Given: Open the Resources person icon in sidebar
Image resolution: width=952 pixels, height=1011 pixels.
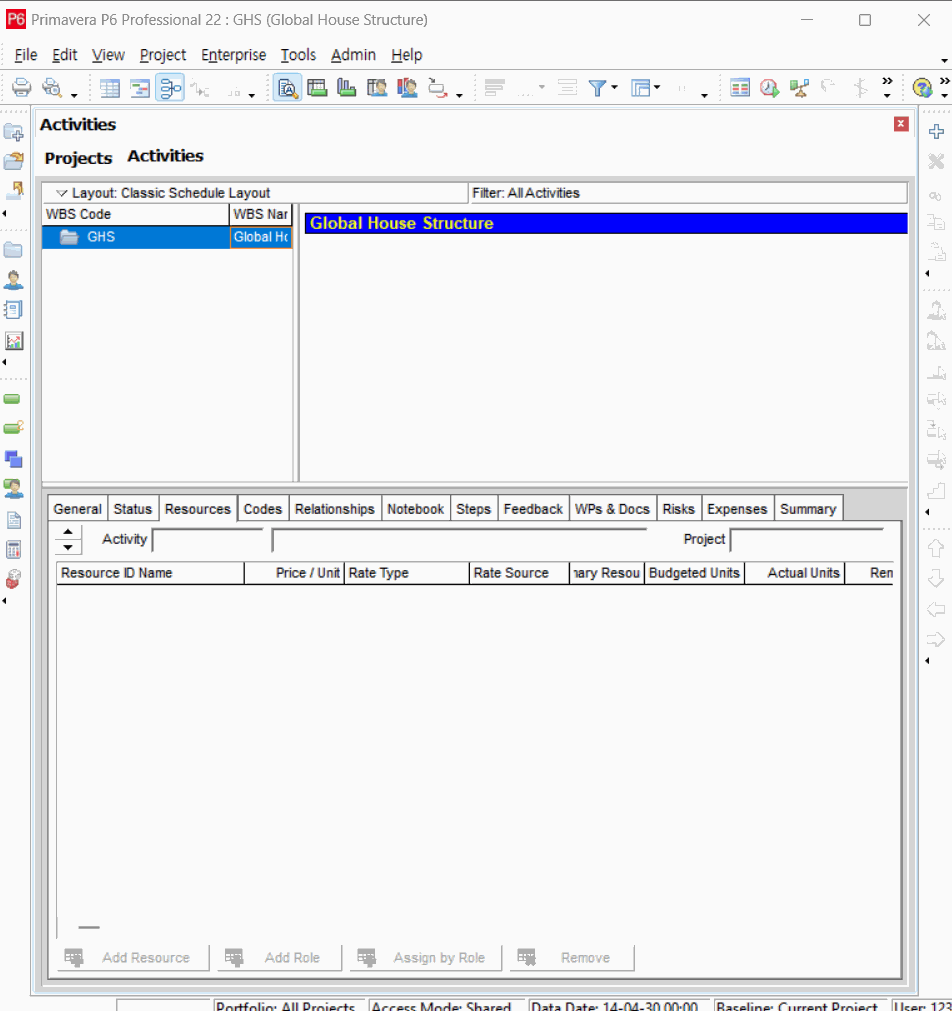Looking at the screenshot, I should pyautogui.click(x=14, y=279).
